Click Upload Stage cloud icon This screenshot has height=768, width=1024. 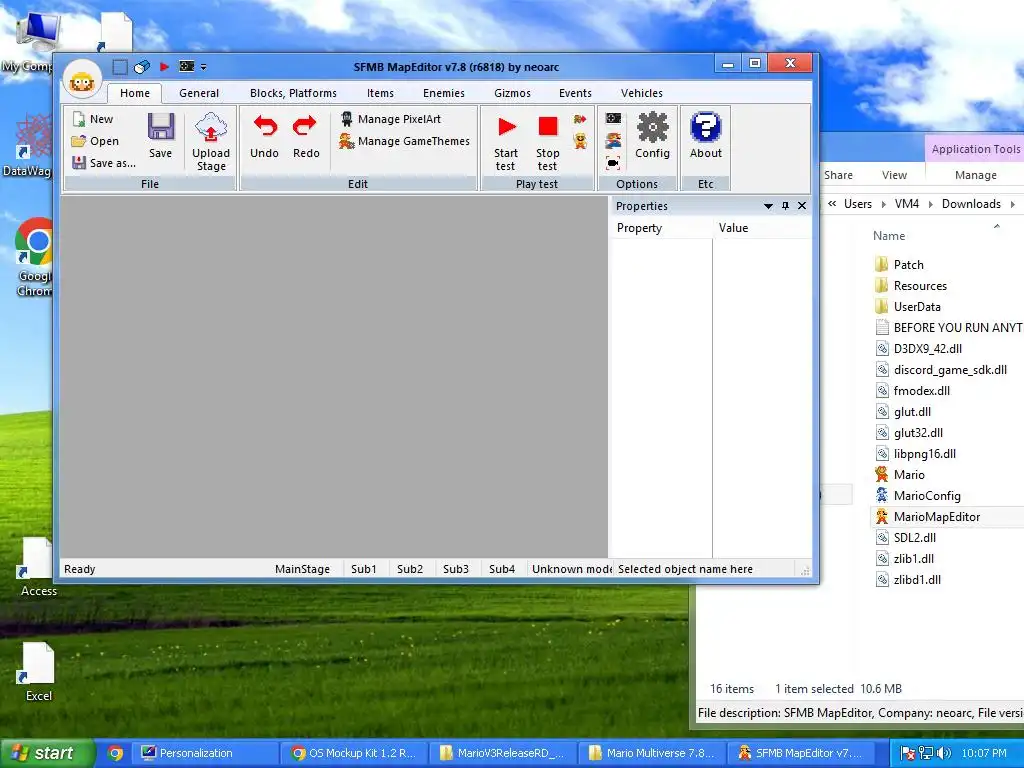(x=211, y=142)
